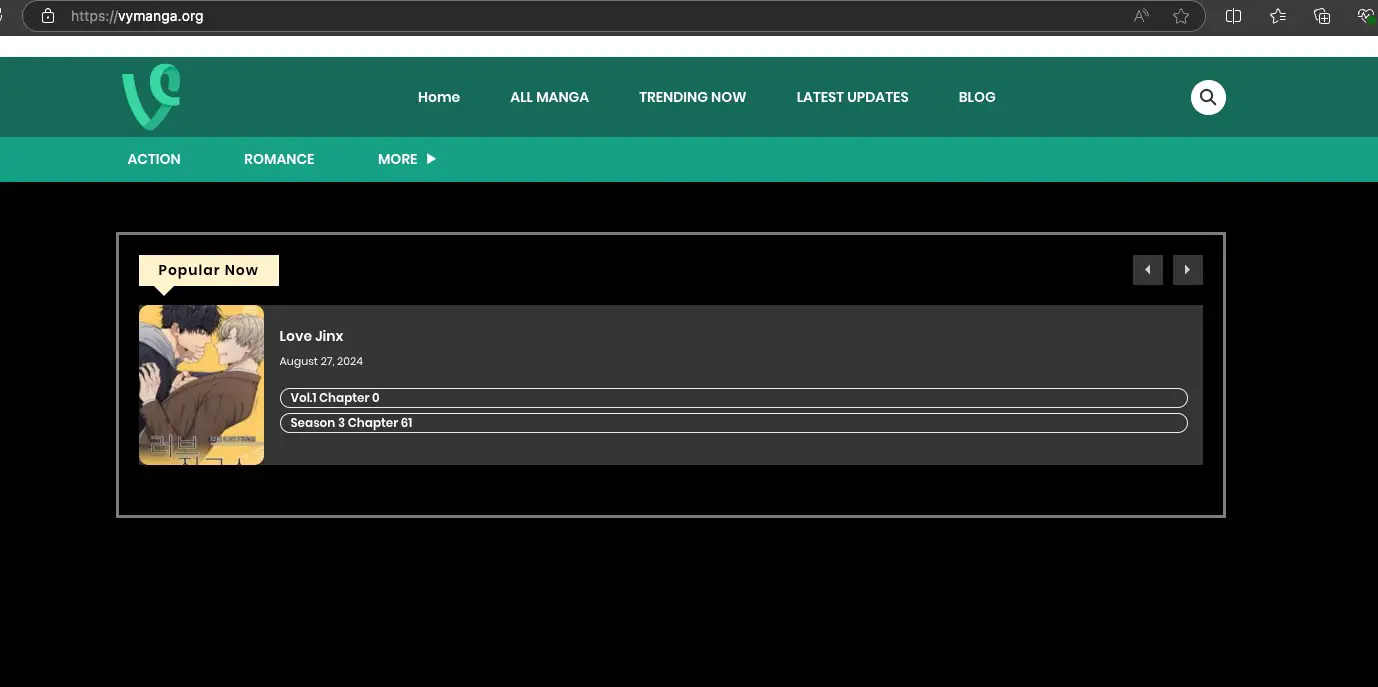
Task: Select the ACTION genre link
Action: pyautogui.click(x=154, y=159)
